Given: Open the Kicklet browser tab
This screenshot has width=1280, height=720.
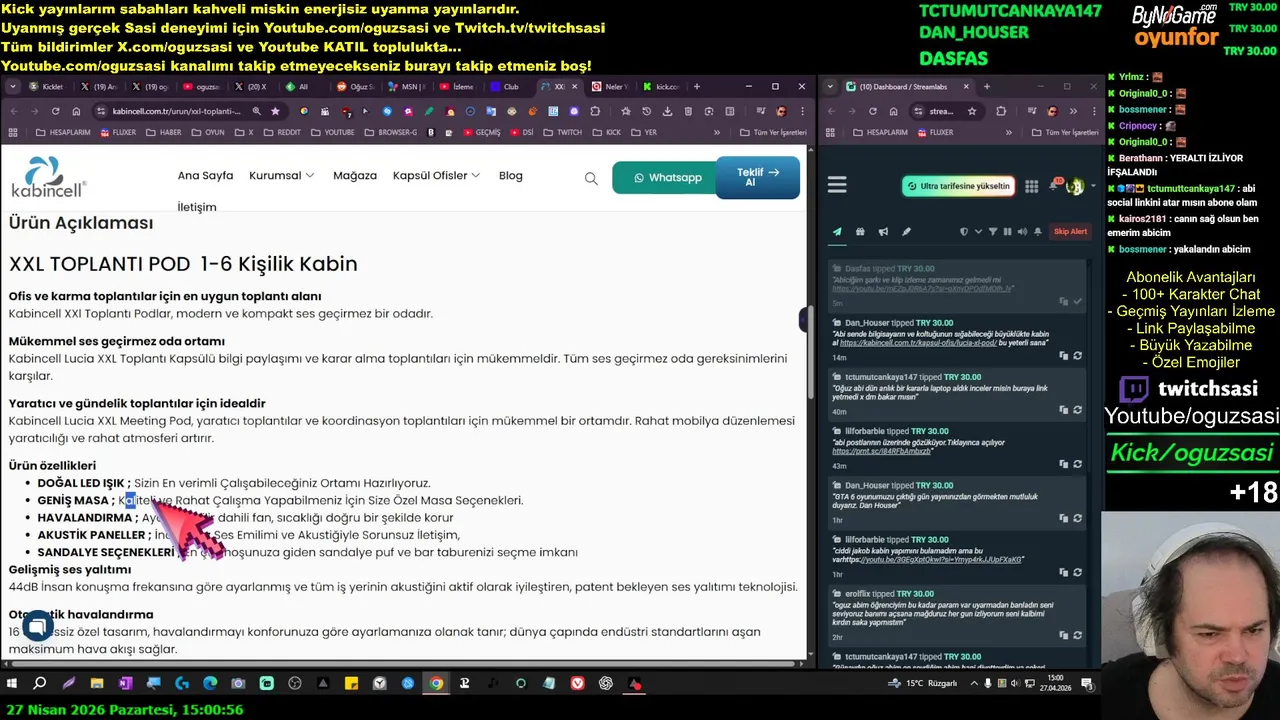Looking at the screenshot, I should click(x=47, y=87).
